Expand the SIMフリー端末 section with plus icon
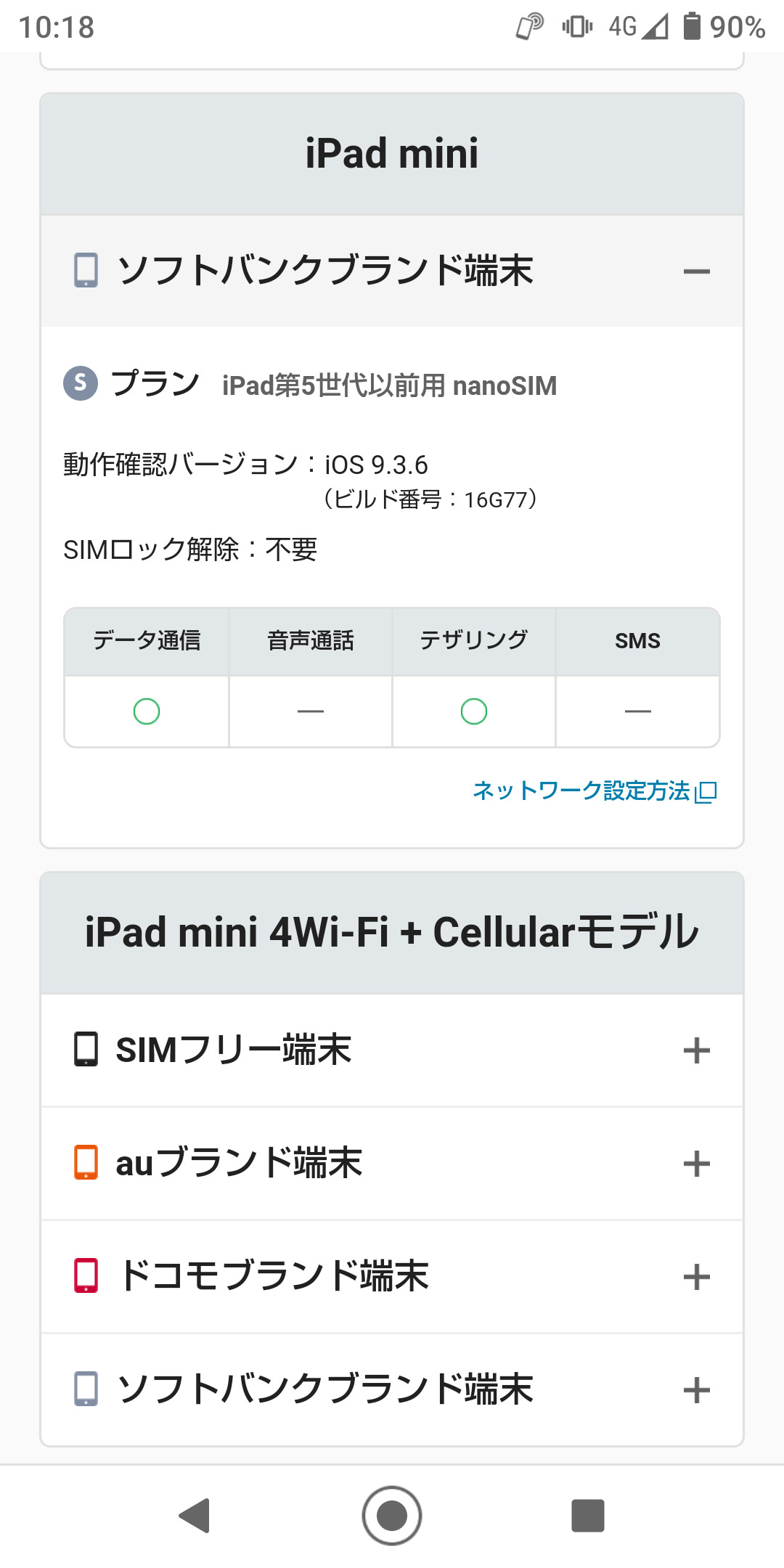 (x=696, y=1050)
